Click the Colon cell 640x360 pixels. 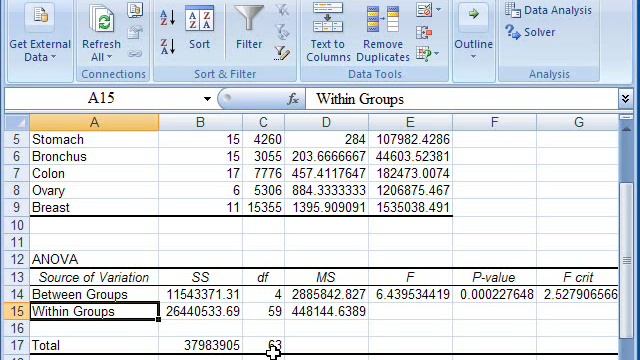coord(94,173)
